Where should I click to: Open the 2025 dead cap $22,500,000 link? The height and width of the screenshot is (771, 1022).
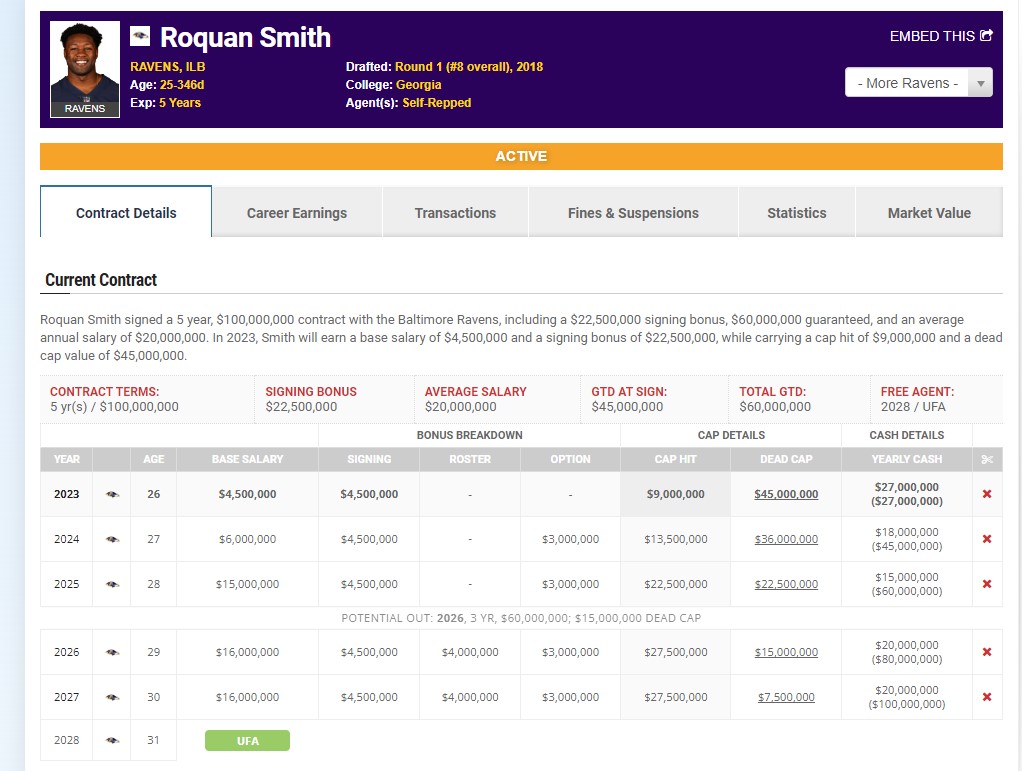(x=786, y=584)
